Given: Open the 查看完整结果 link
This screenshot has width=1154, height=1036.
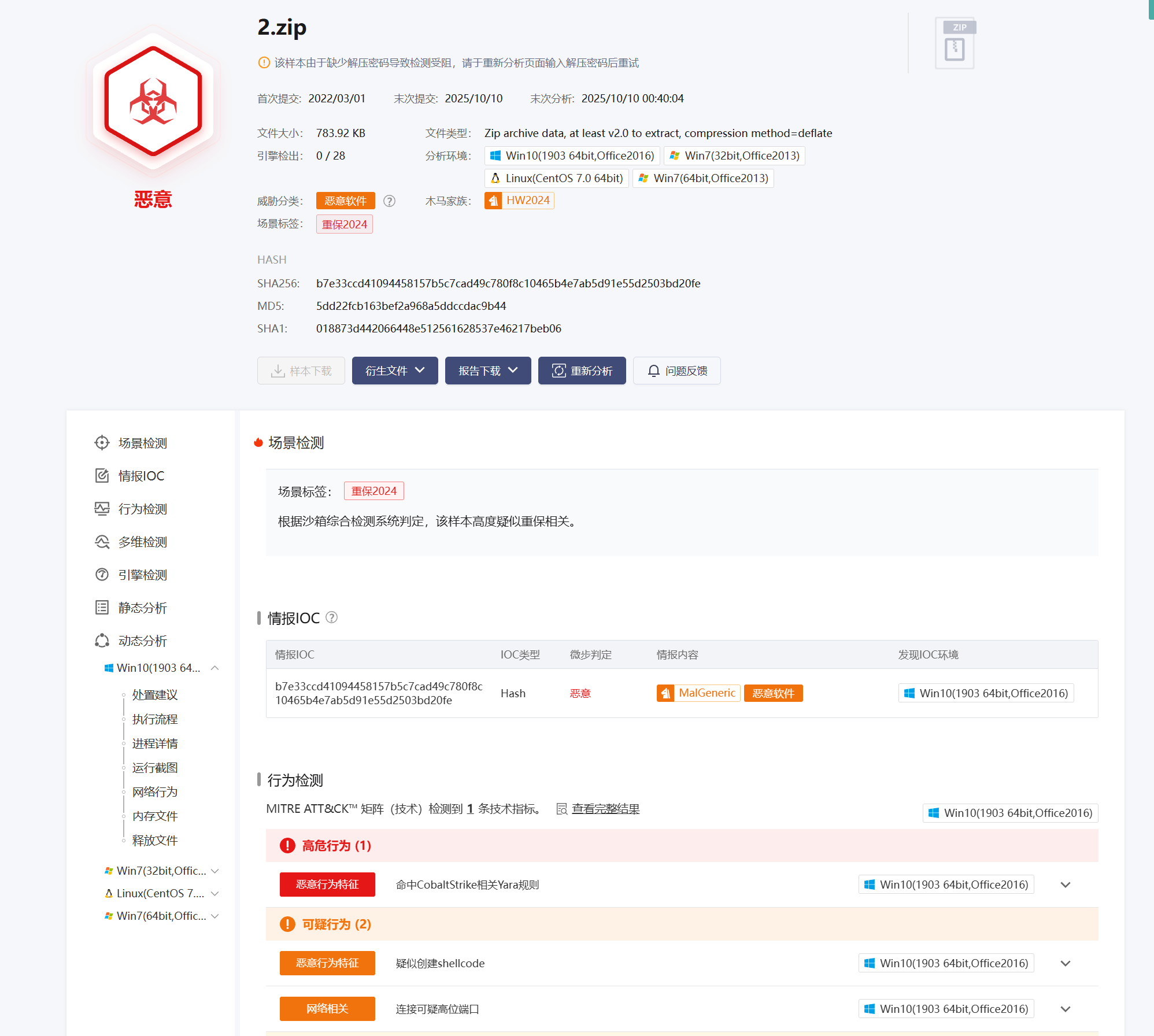Looking at the screenshot, I should 605,809.
